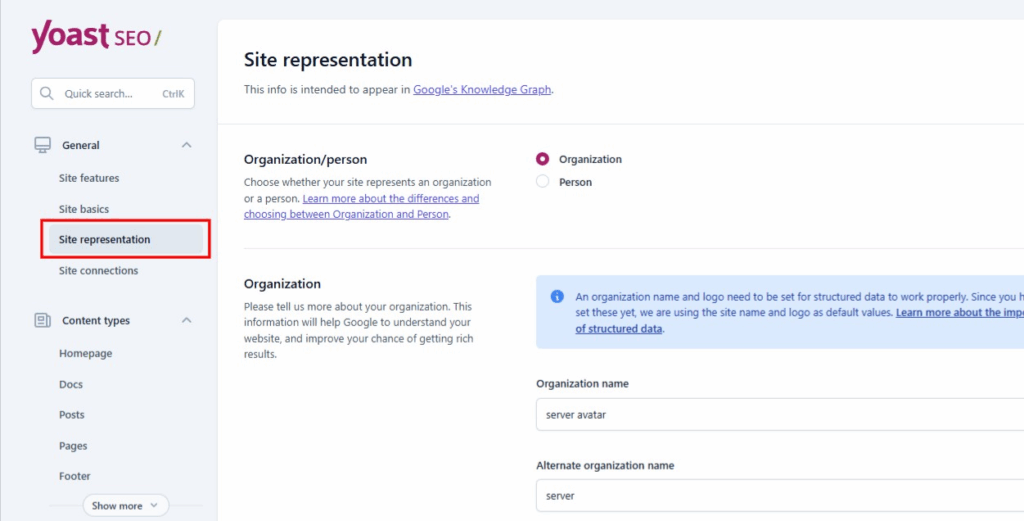The width and height of the screenshot is (1024, 521).
Task: Click the General monitor icon
Action: [42, 145]
